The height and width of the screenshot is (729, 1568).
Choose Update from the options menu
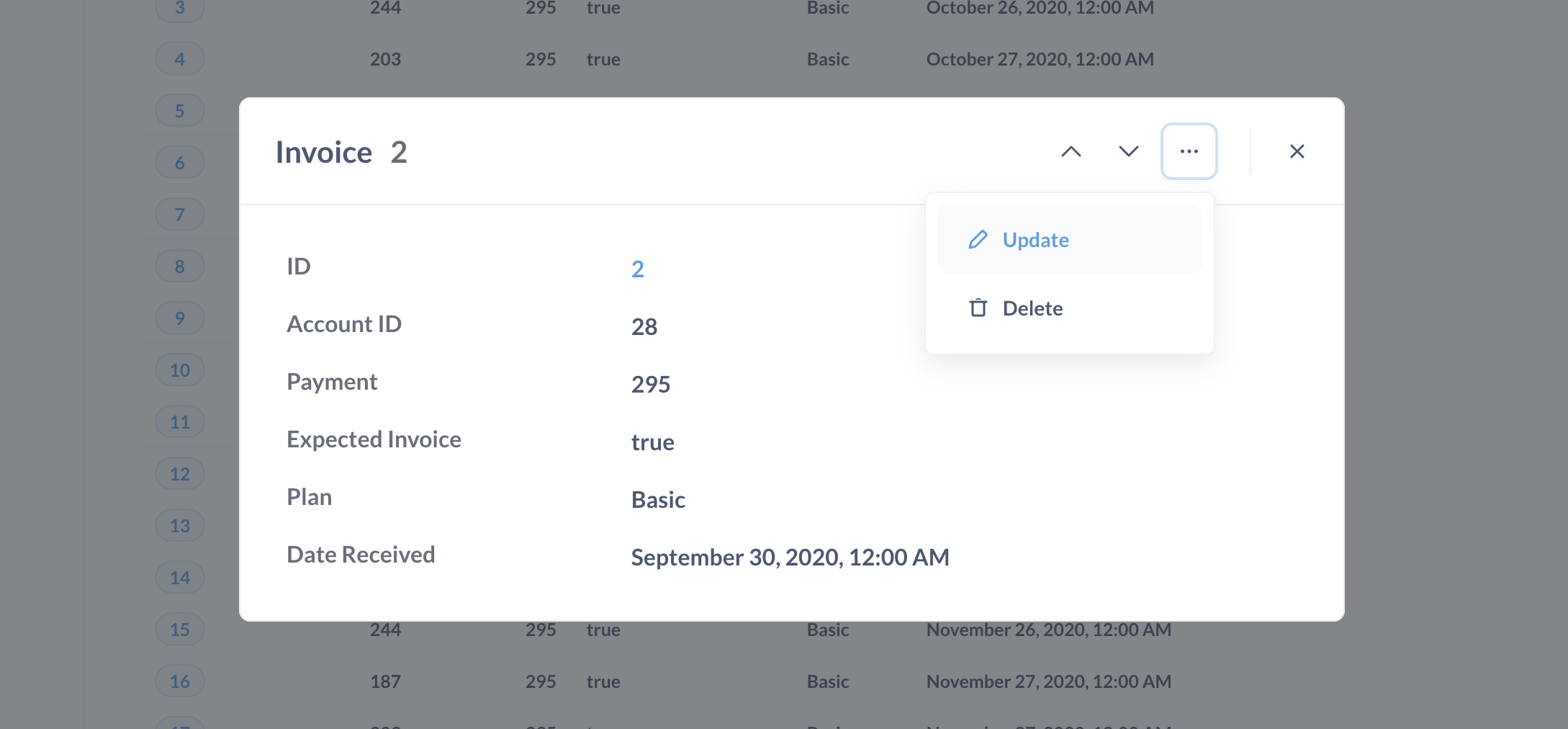point(1035,239)
